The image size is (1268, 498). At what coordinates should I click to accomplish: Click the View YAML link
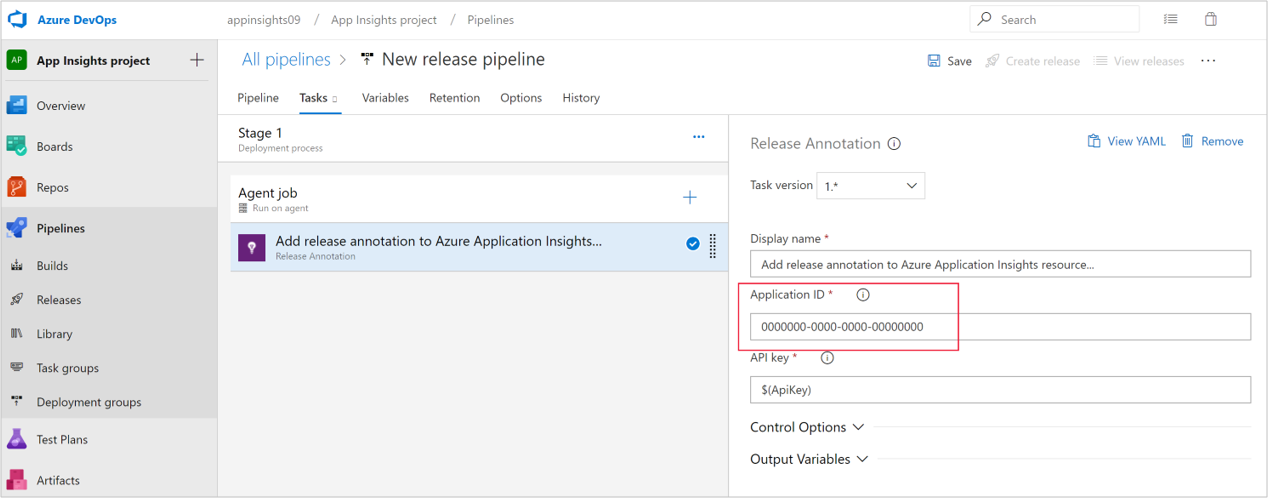click(1126, 141)
